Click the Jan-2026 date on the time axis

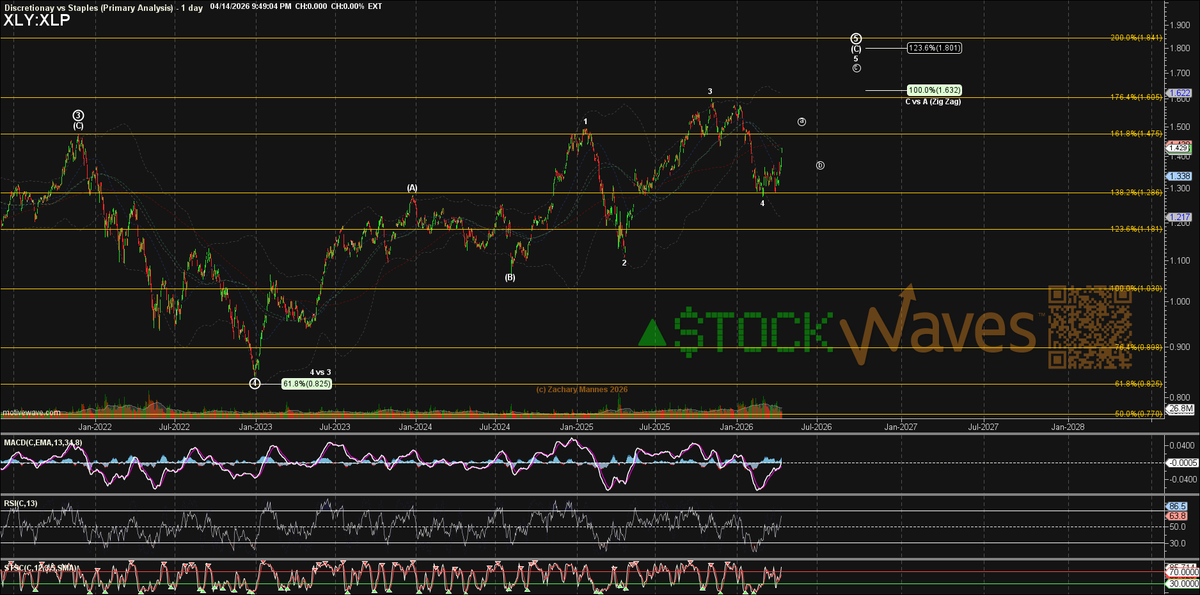pyautogui.click(x=738, y=425)
